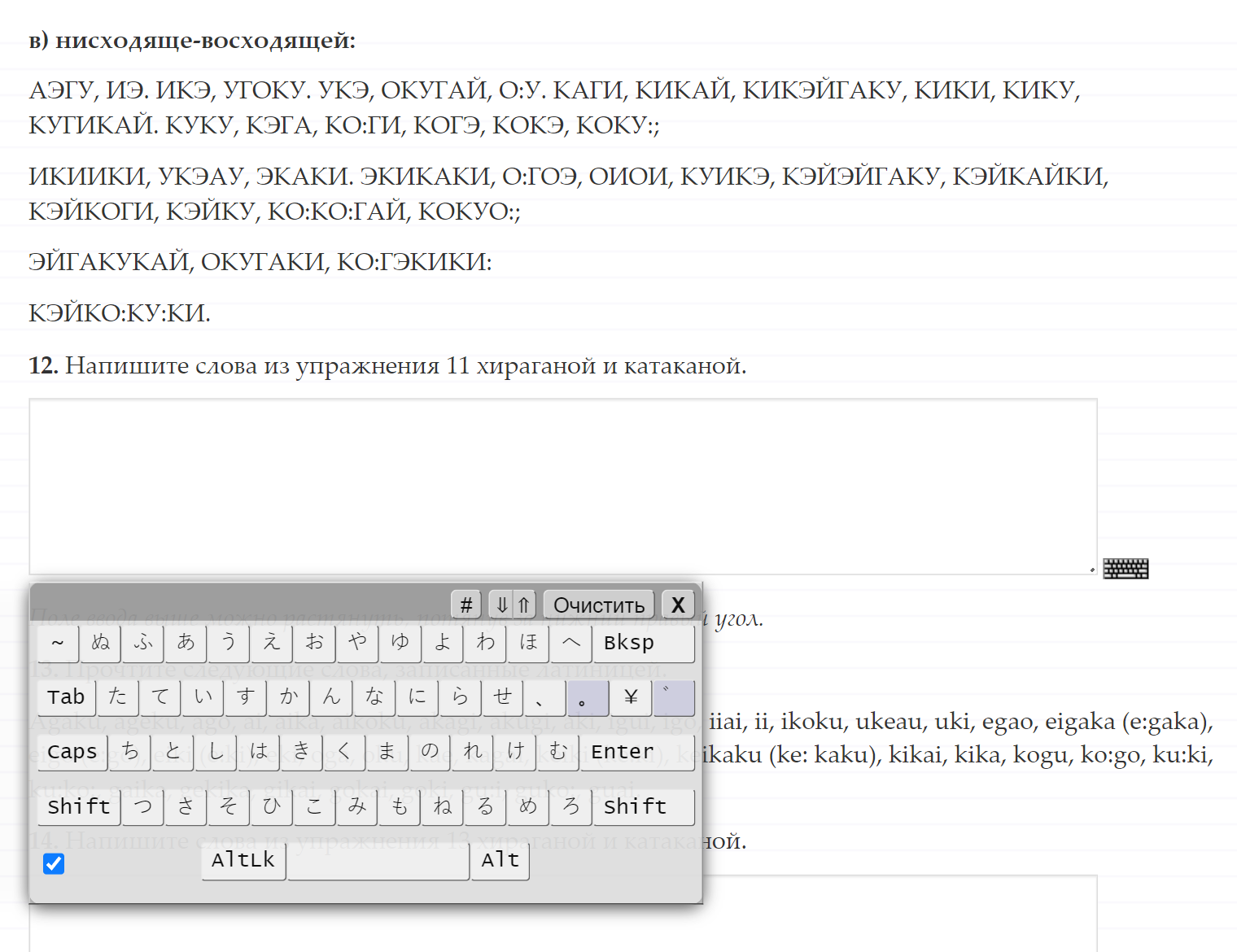This screenshot has width=1237, height=952.
Task: Click the dakuten ゛ key
Action: [673, 697]
